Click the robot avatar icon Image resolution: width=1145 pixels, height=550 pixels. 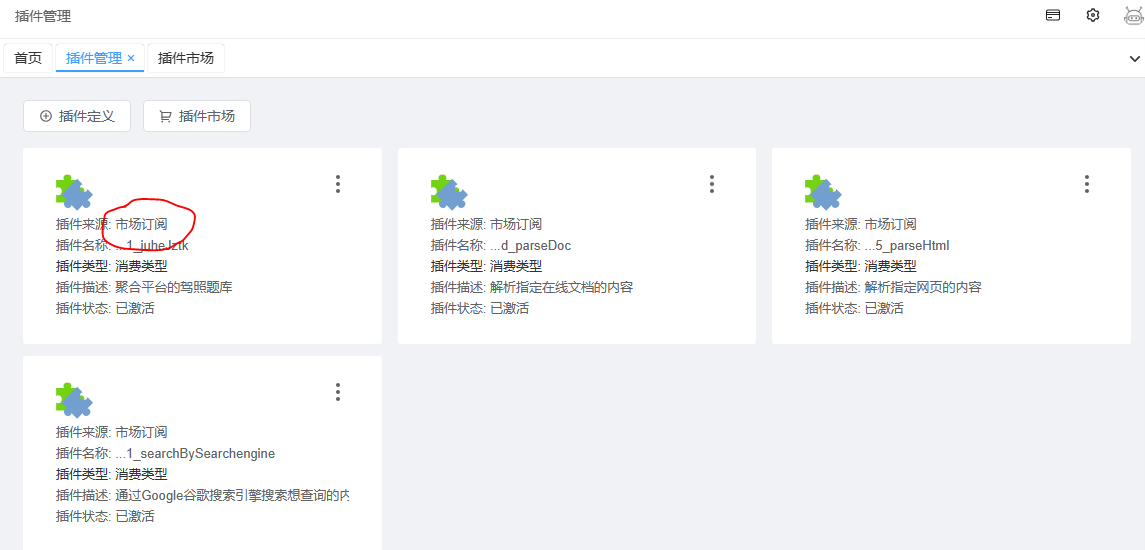tap(1132, 16)
